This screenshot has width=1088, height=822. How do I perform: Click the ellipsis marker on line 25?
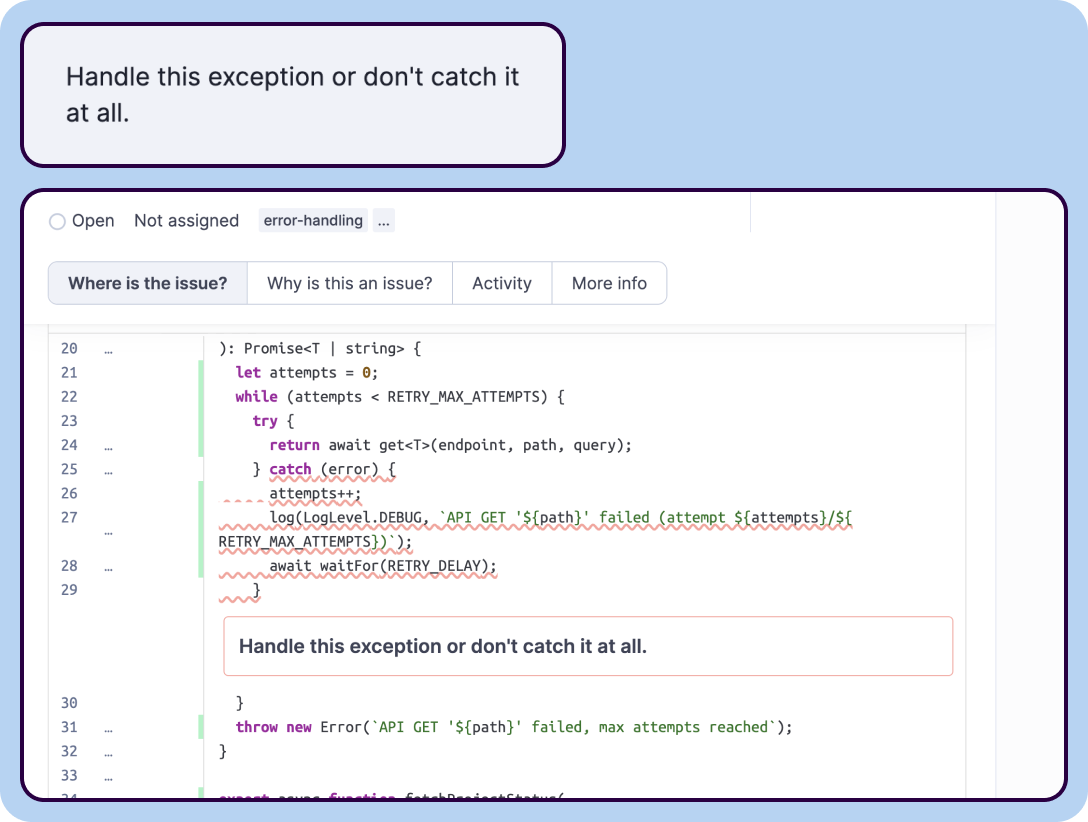(108, 469)
